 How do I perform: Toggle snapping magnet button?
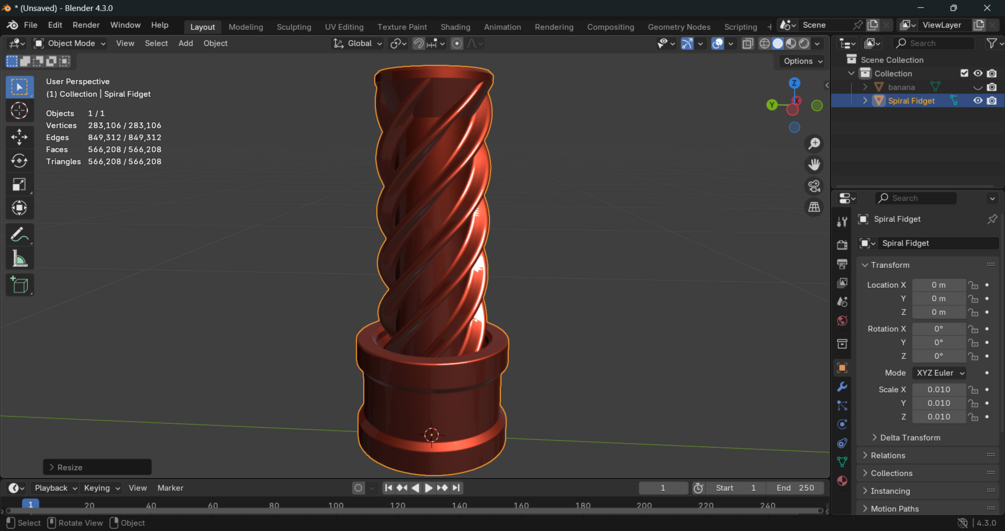pyautogui.click(x=418, y=44)
